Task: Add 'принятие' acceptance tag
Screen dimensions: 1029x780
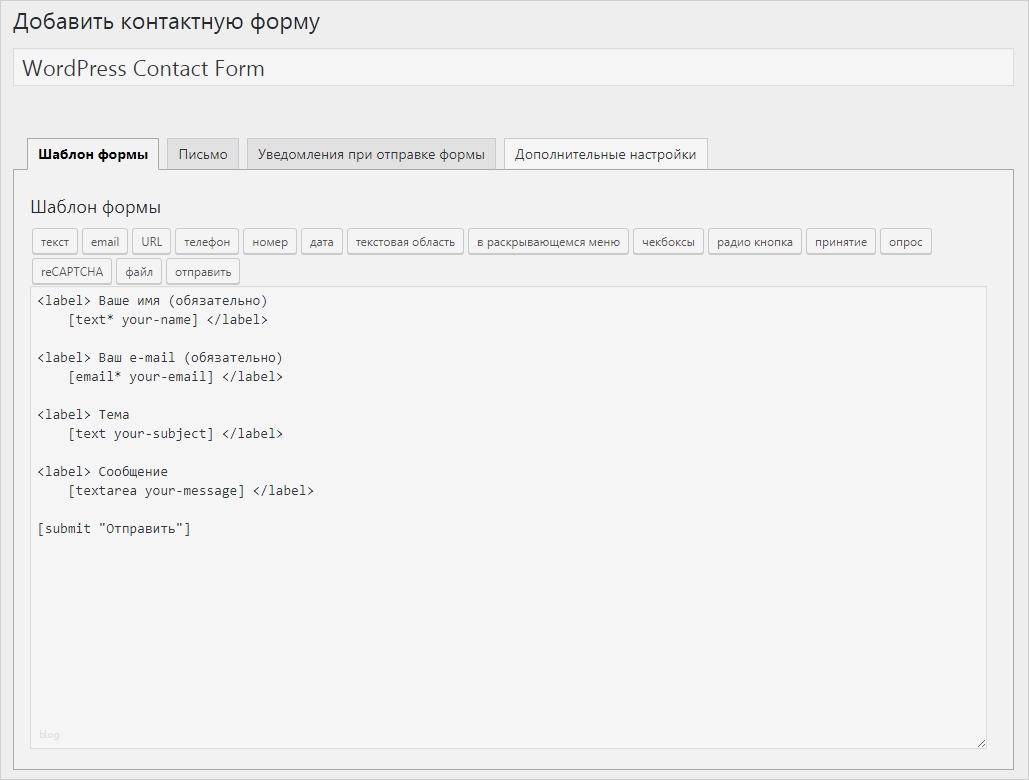Action: (x=841, y=241)
